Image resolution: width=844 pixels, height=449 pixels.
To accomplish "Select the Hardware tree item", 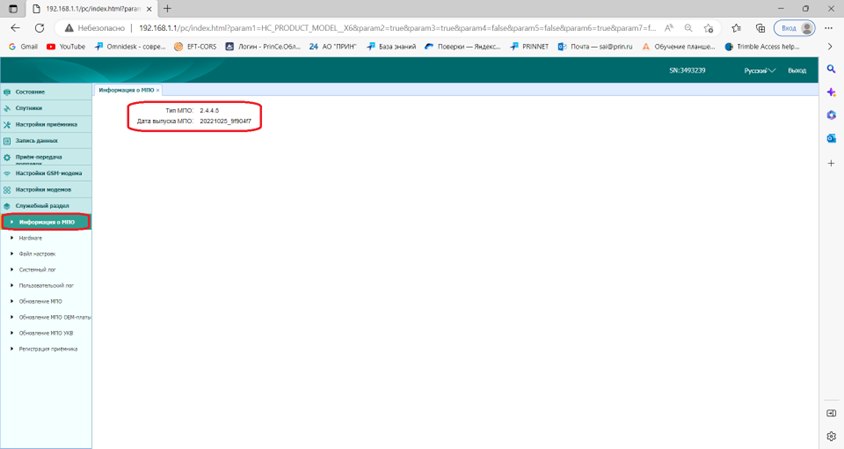I will pos(30,238).
